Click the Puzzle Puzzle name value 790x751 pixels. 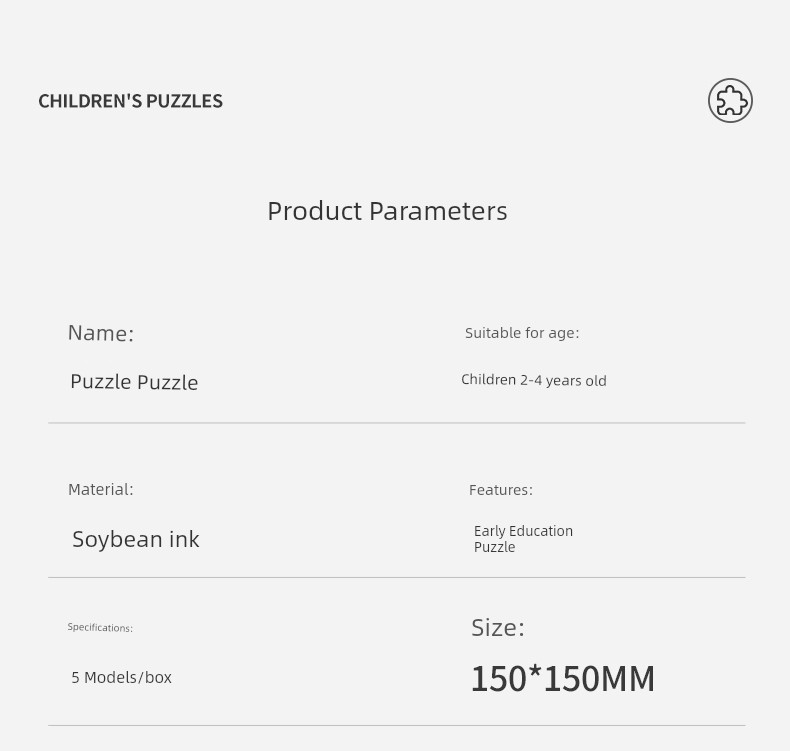134,382
